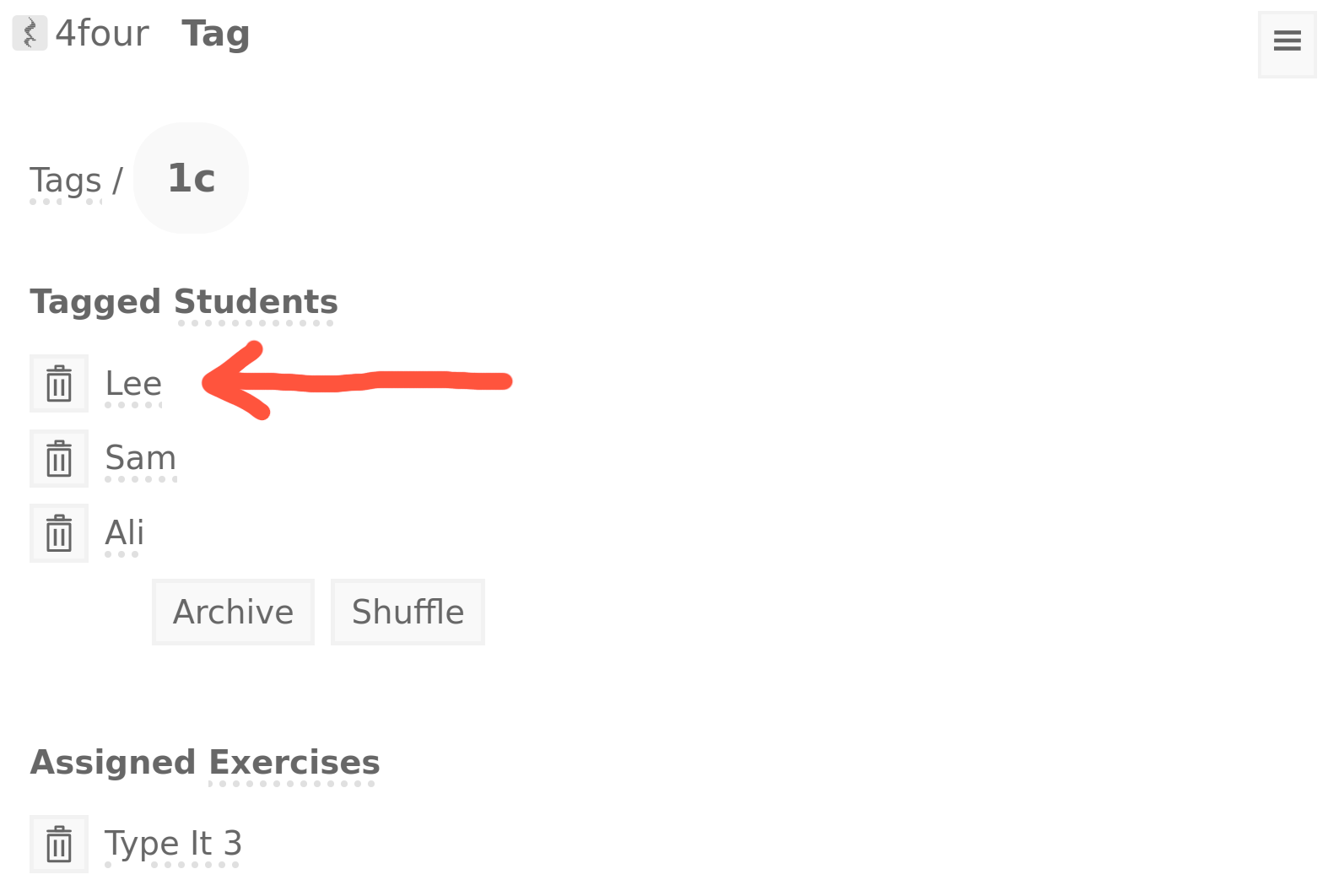1328x896 pixels.
Task: Open student Sam's page
Action: (140, 459)
